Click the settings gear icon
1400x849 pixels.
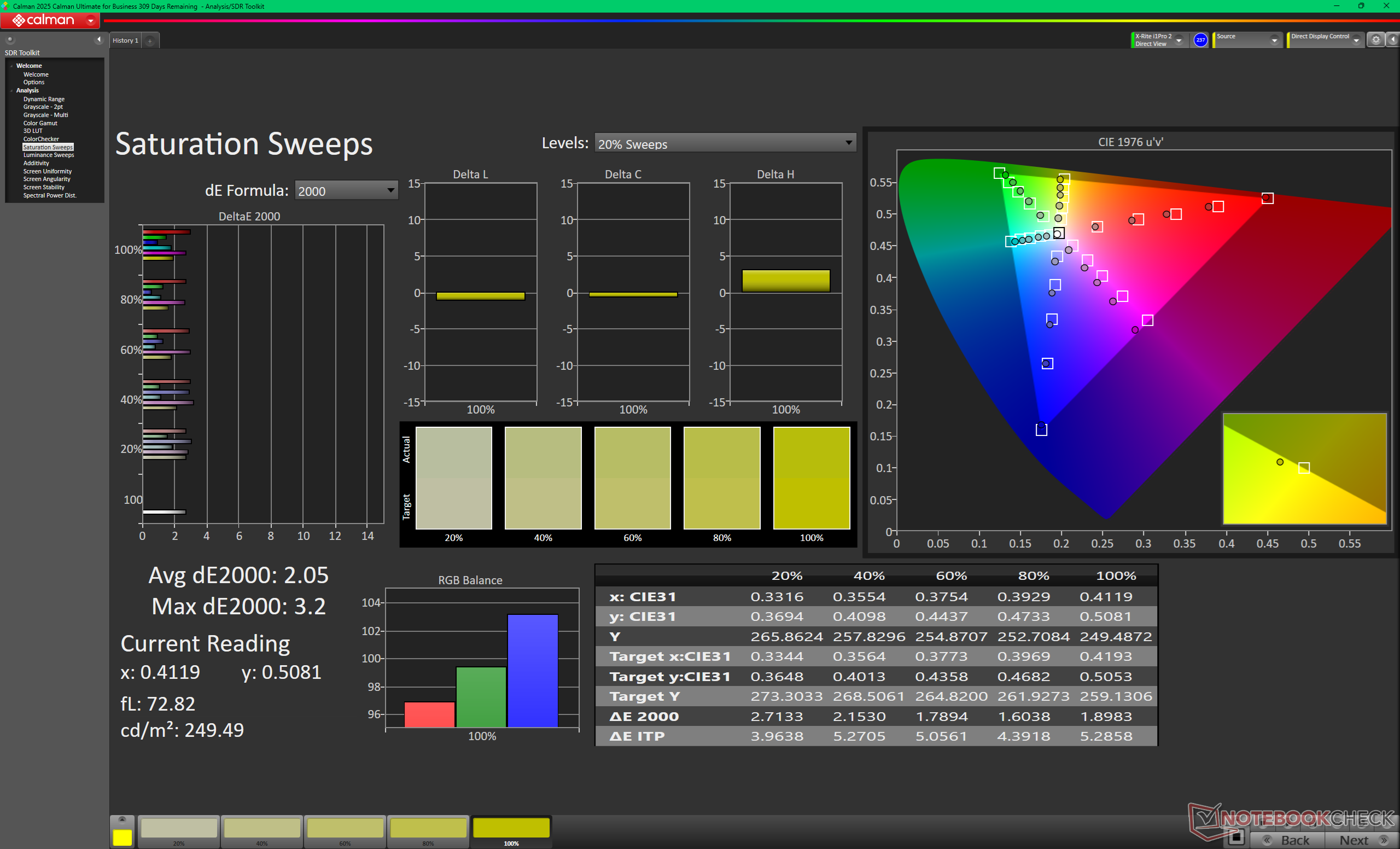coord(1375,40)
